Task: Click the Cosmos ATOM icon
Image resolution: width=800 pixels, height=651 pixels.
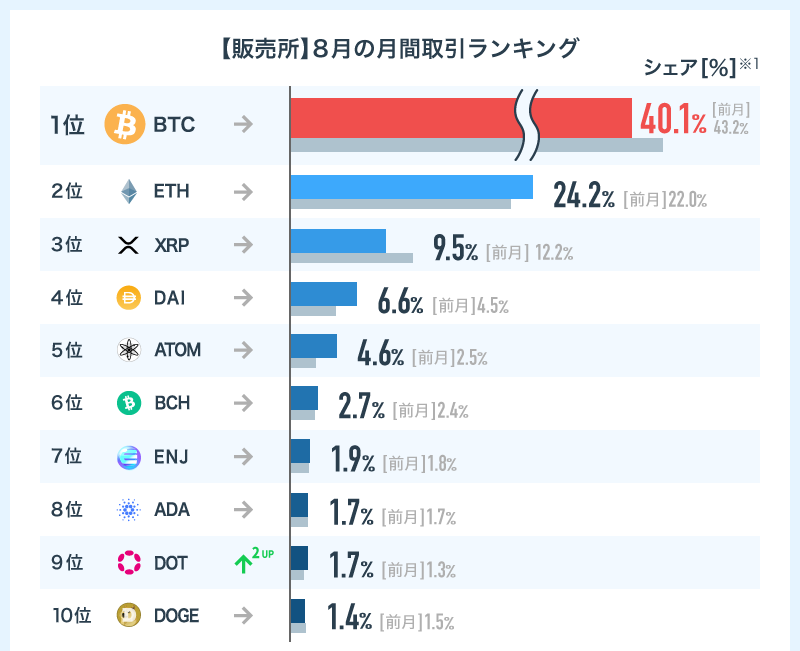Action: 128,350
